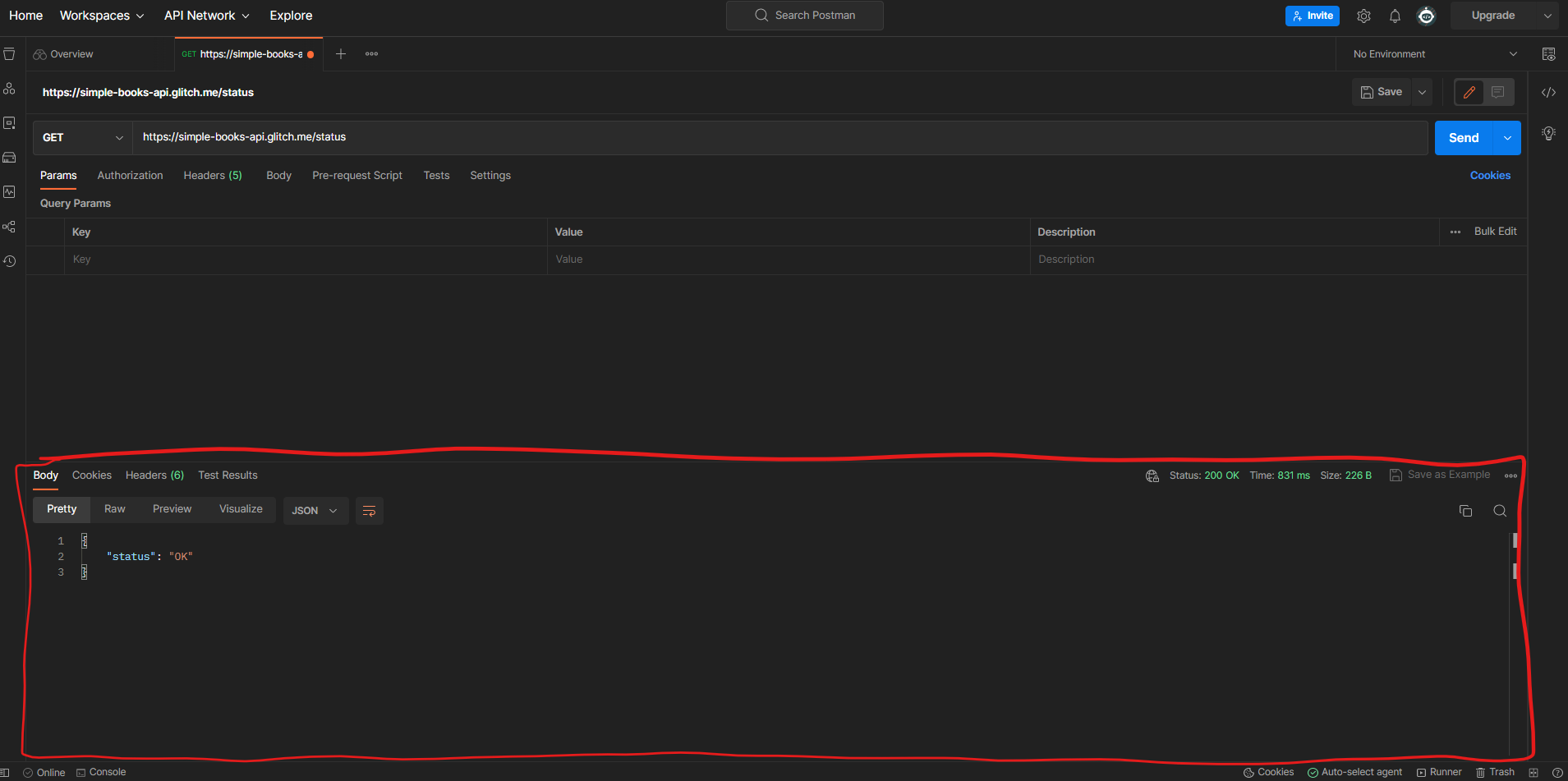The width and height of the screenshot is (1568, 781).
Task: Open the History sidebar icon
Action: [x=9, y=261]
